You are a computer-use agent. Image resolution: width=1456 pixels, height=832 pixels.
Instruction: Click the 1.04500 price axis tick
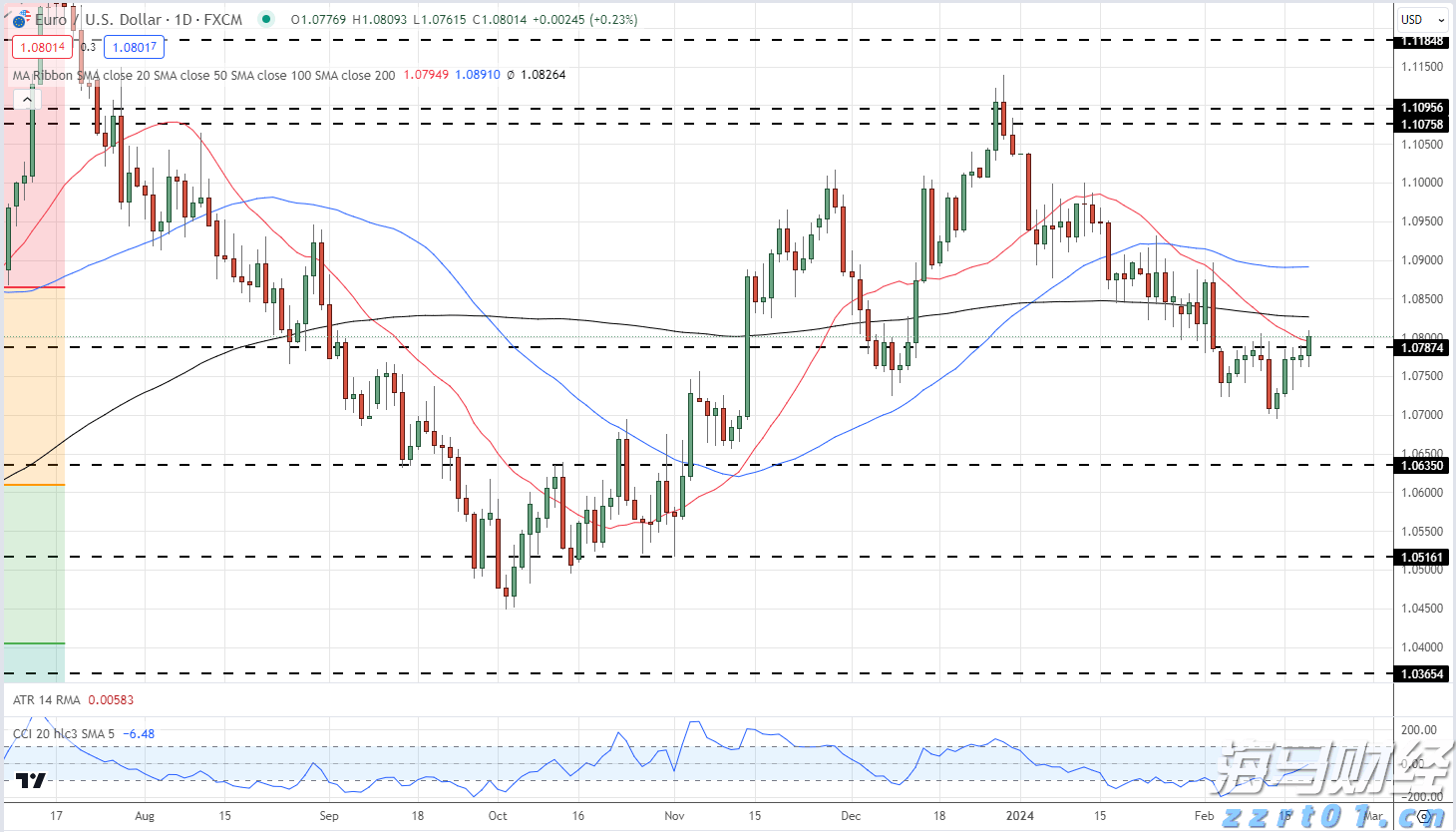(1422, 609)
